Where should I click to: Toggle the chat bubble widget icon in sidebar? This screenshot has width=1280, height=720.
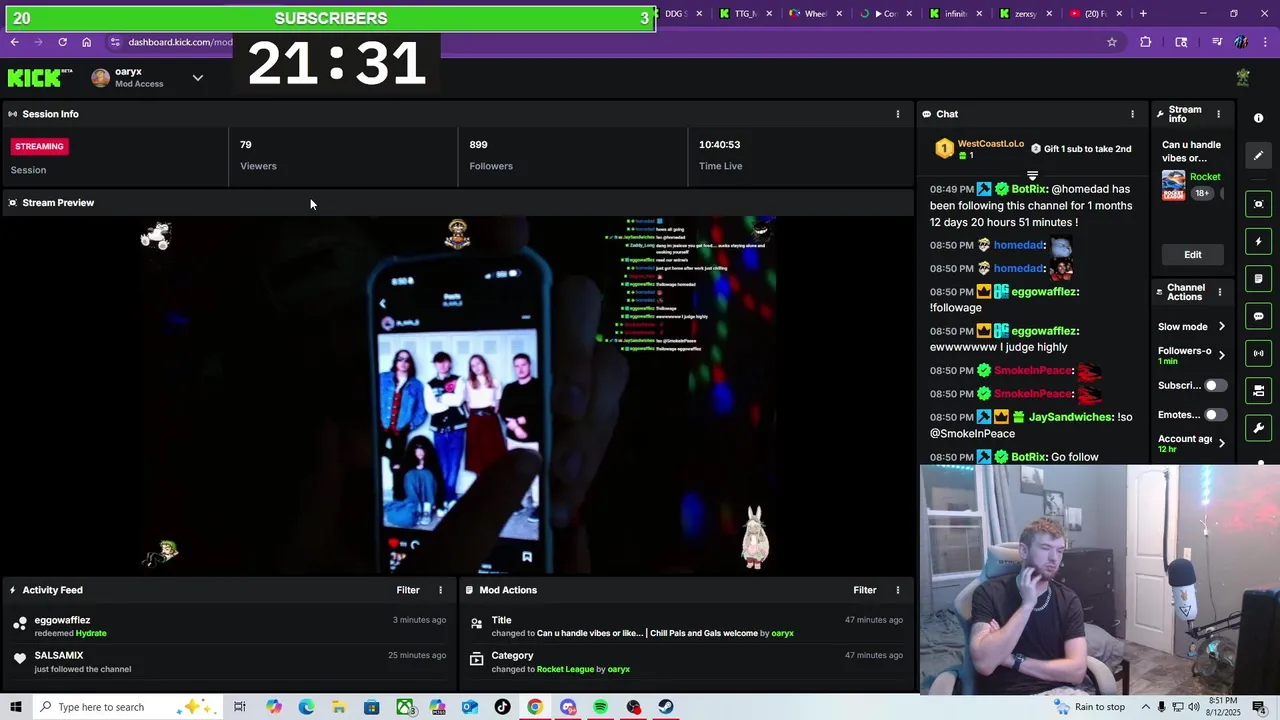pyautogui.click(x=1259, y=316)
